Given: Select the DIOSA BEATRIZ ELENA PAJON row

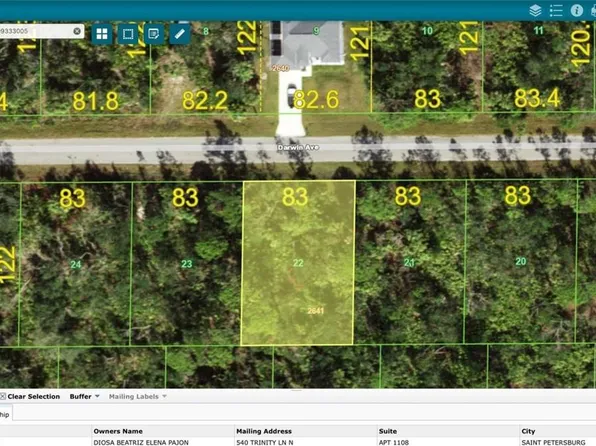Looking at the screenshot, I should click(x=298, y=442).
